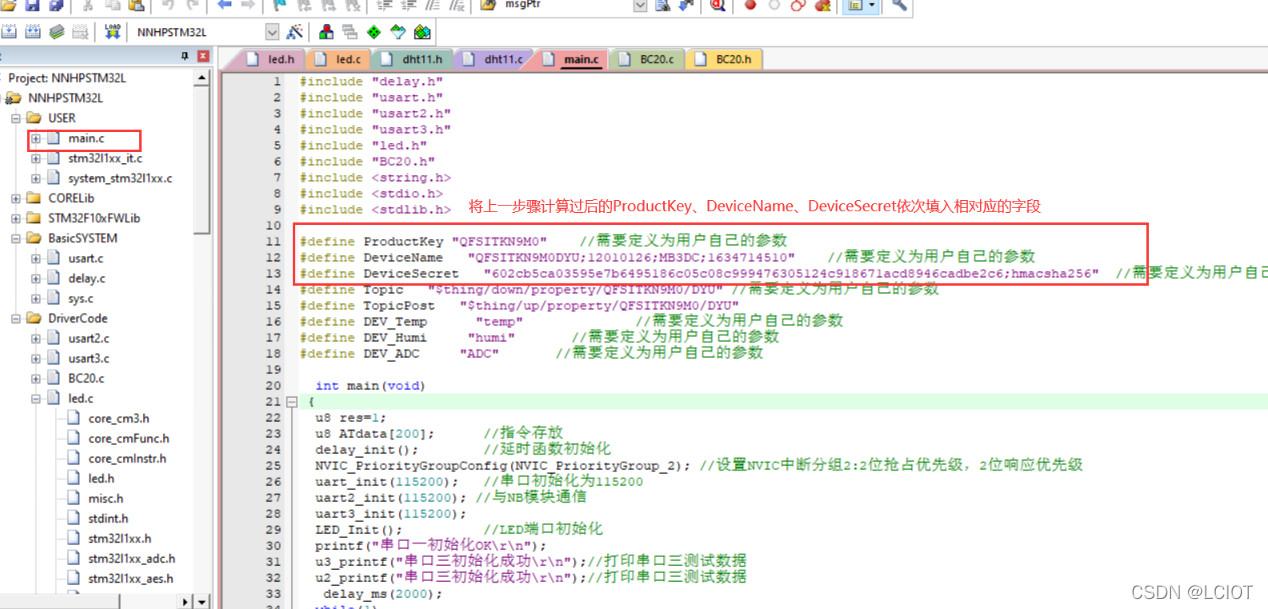Download code to flash with LOAD icon
This screenshot has width=1268, height=609.
tap(112, 32)
